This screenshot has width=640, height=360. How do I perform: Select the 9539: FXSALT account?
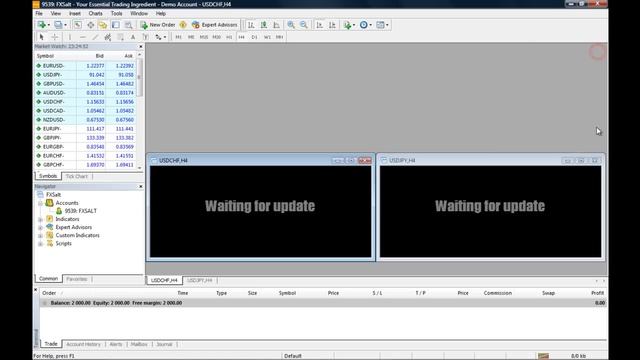(80, 211)
